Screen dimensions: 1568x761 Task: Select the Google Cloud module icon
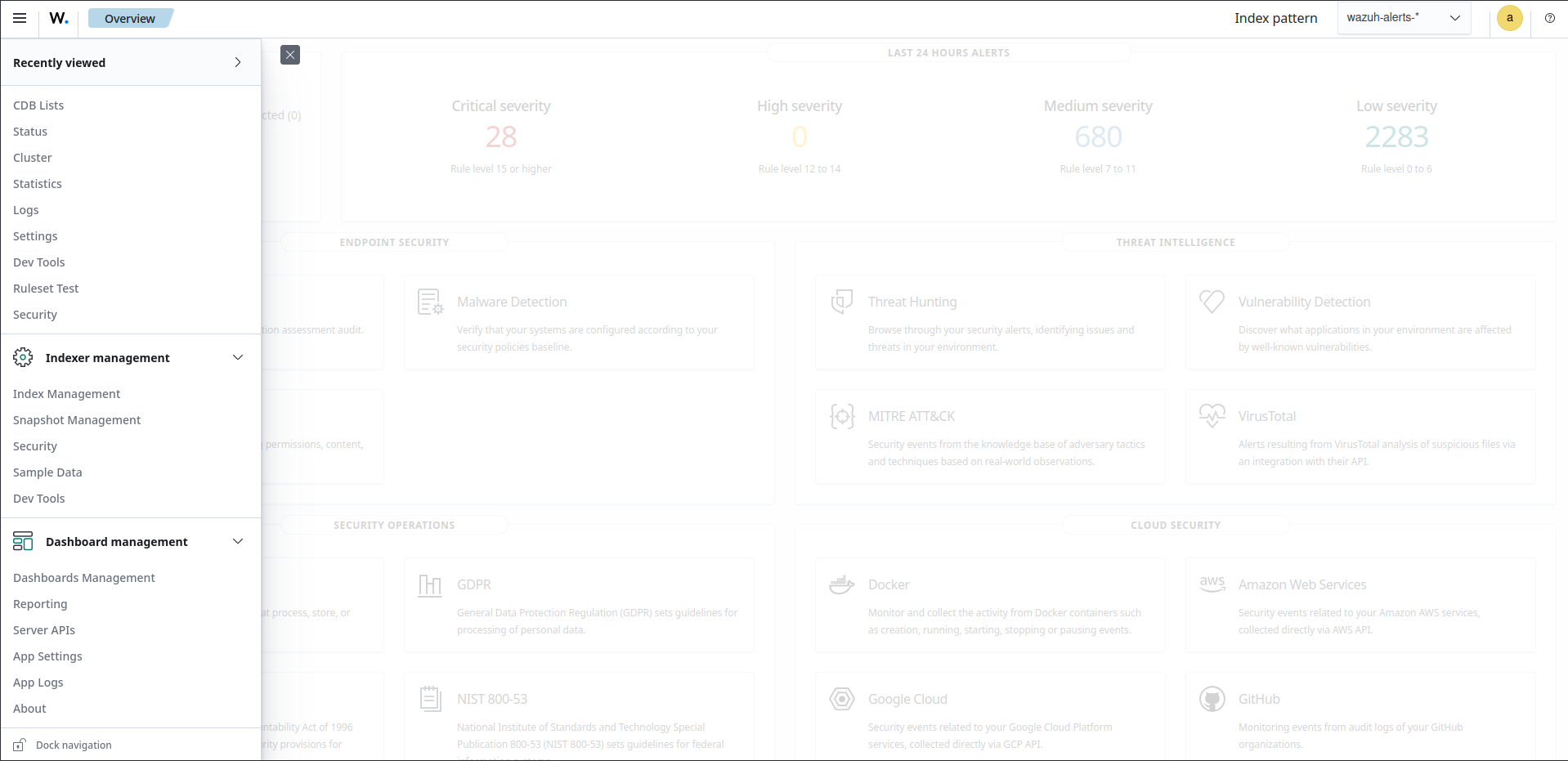842,699
